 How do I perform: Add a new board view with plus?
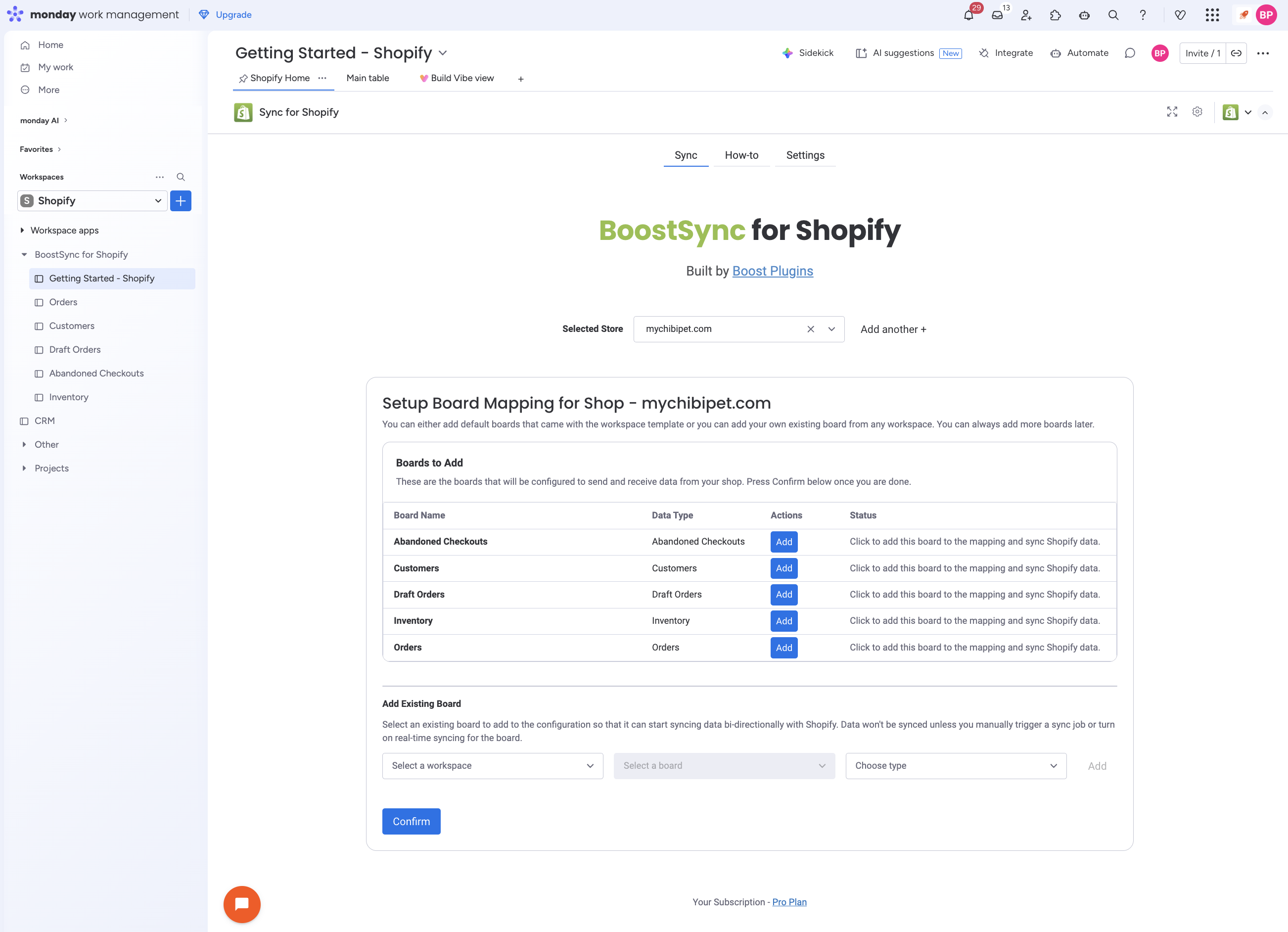pos(521,79)
